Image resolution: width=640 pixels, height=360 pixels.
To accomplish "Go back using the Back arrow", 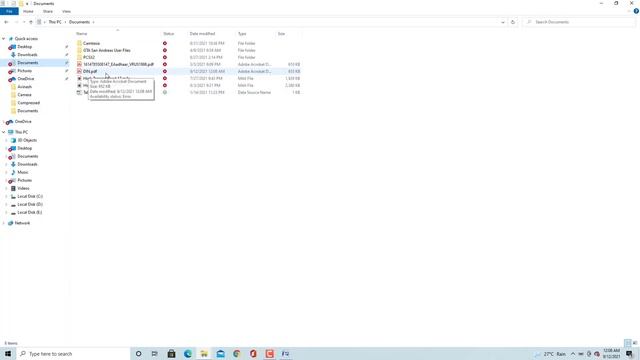I will [6, 22].
